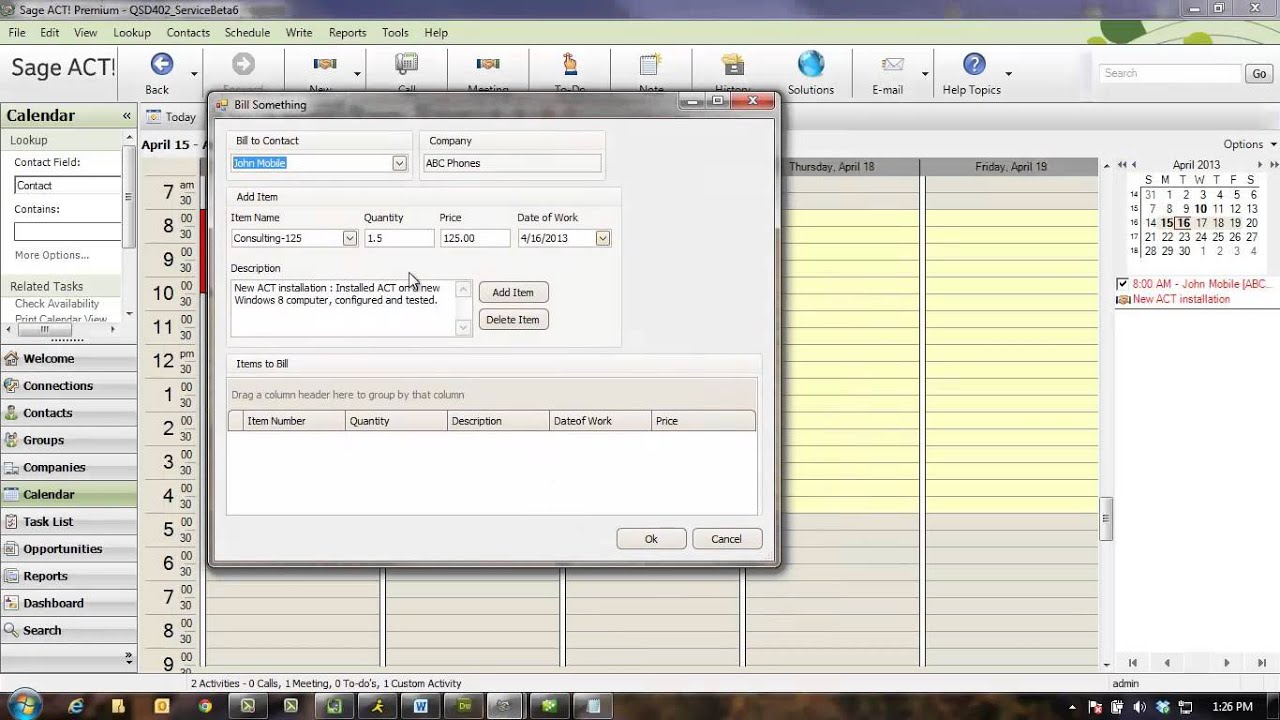
Task: Click the Quantity input field
Action: (x=399, y=238)
